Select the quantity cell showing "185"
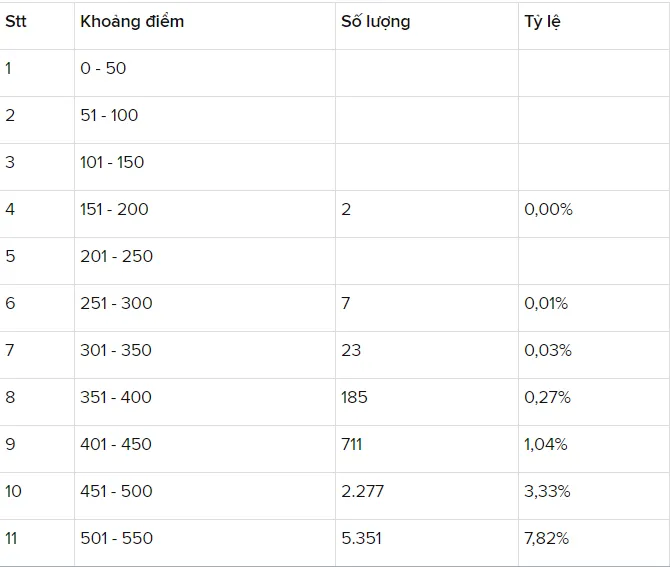Screen dimensions: 670x567 pos(354,397)
